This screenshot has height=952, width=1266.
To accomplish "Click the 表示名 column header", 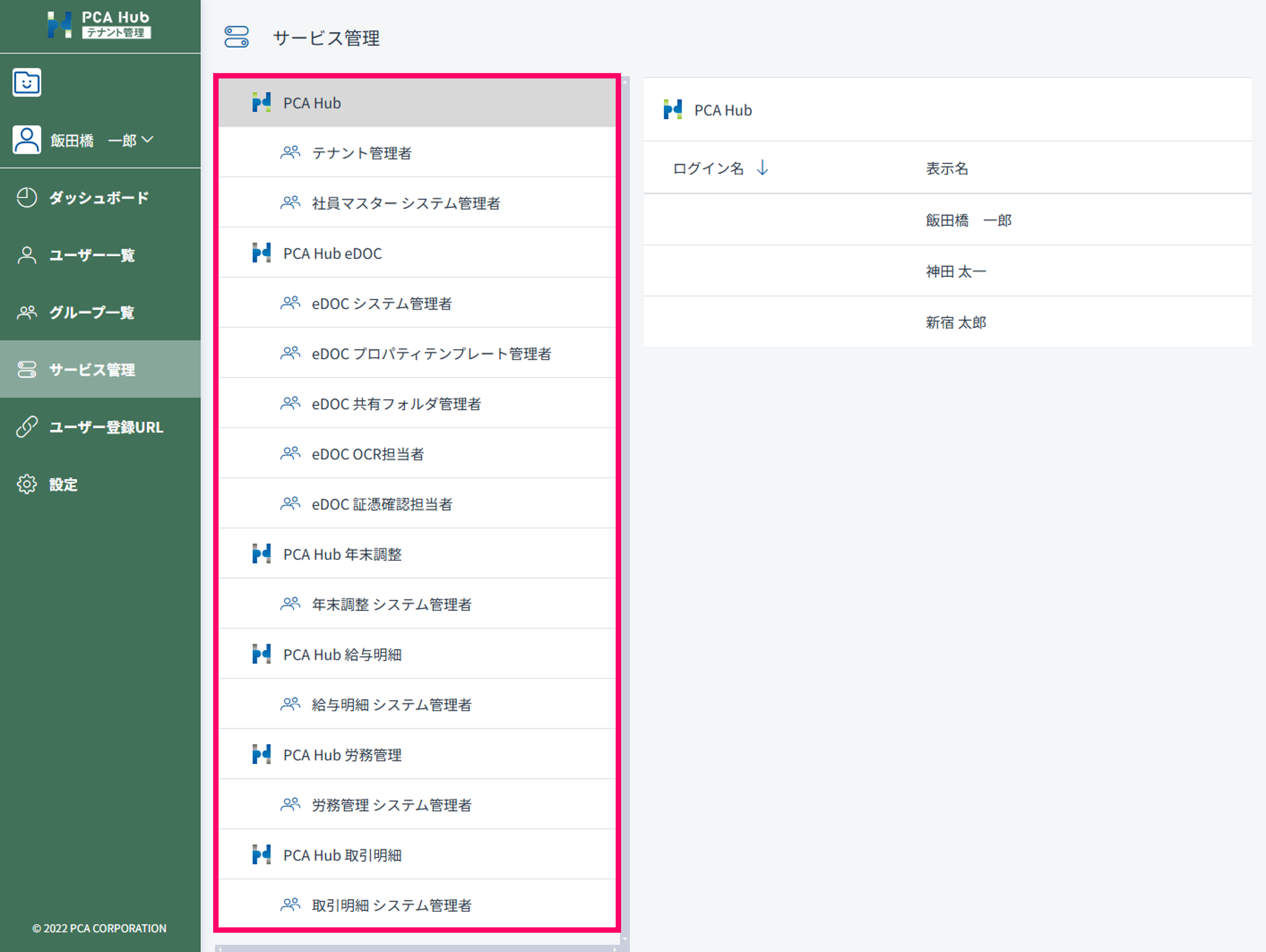I will click(x=947, y=168).
